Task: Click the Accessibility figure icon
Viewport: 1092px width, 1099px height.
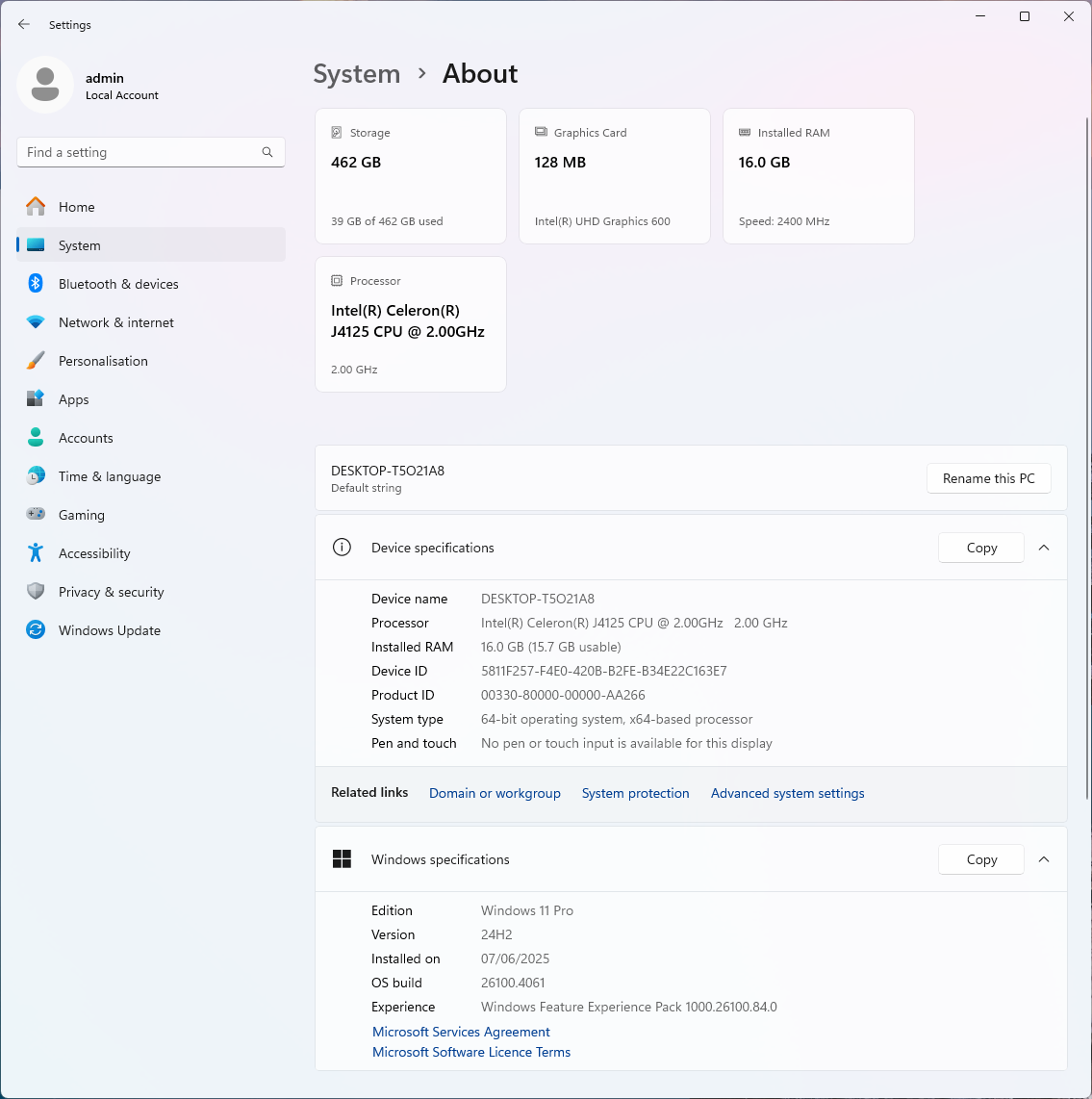Action: pos(35,553)
